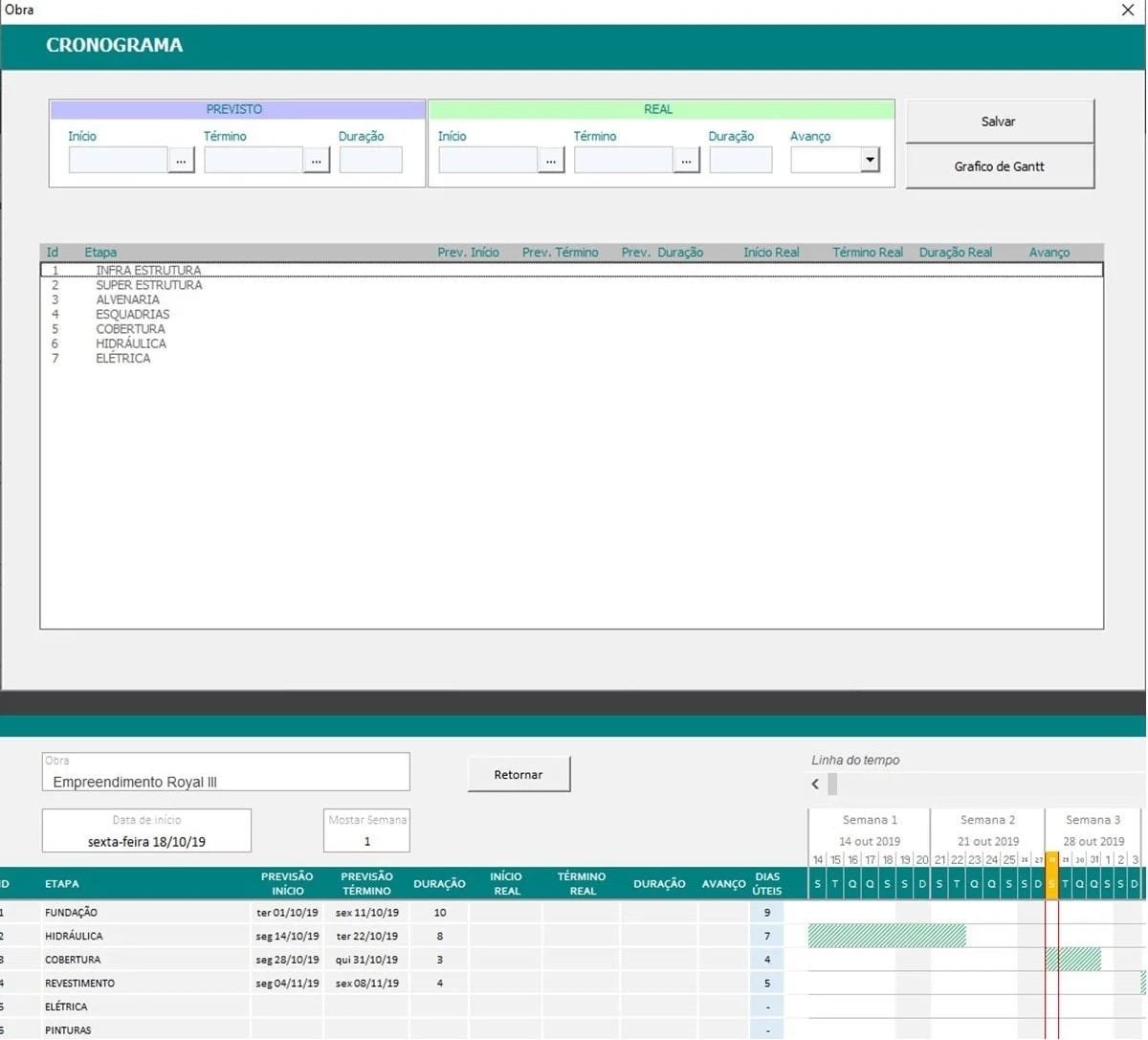The width and height of the screenshot is (1148, 1040).
Task: Click the Retornar button
Action: click(519, 775)
